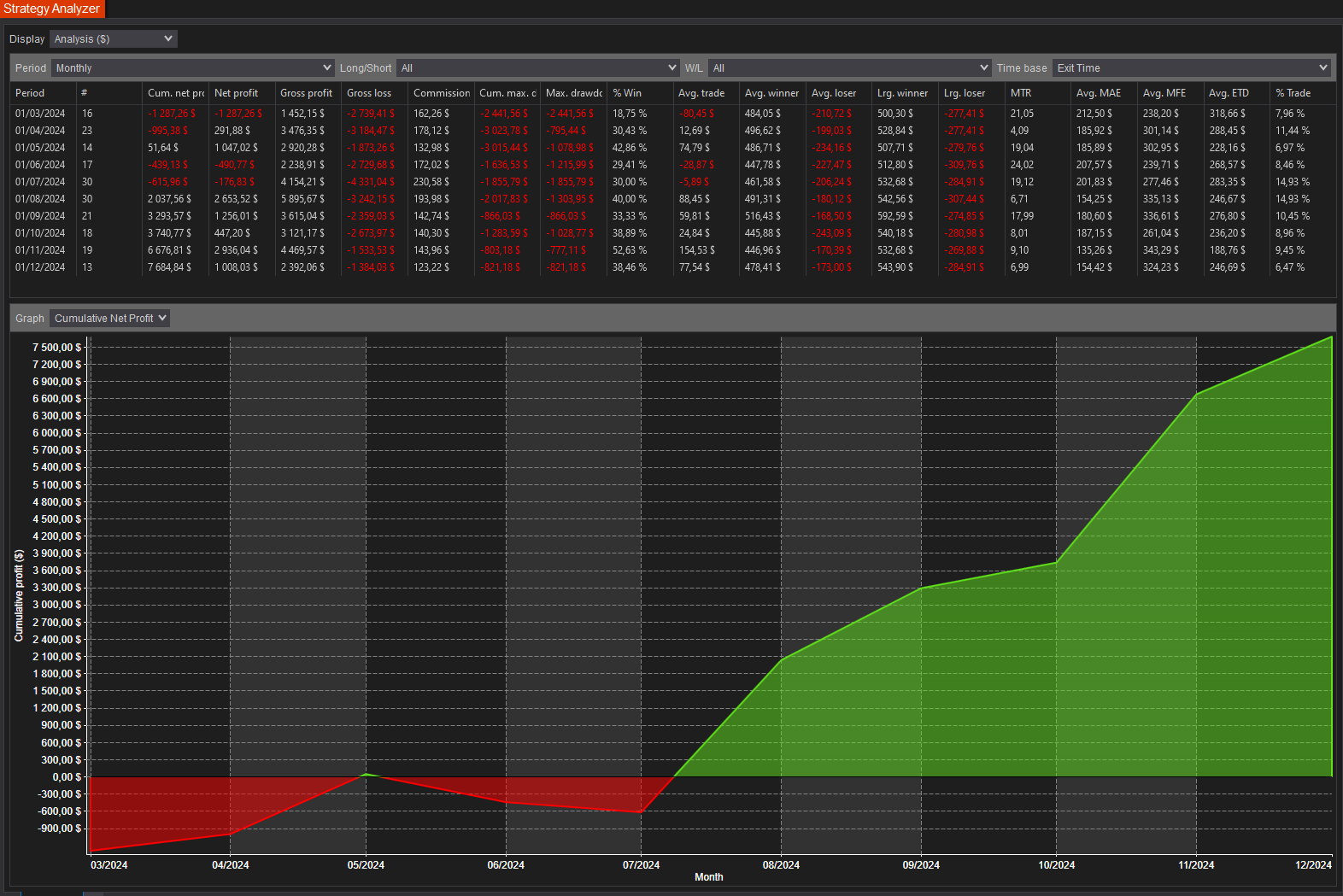Click Avg. MFE value 343,29 $
Viewport: 1343px width, 896px height.
[1161, 250]
